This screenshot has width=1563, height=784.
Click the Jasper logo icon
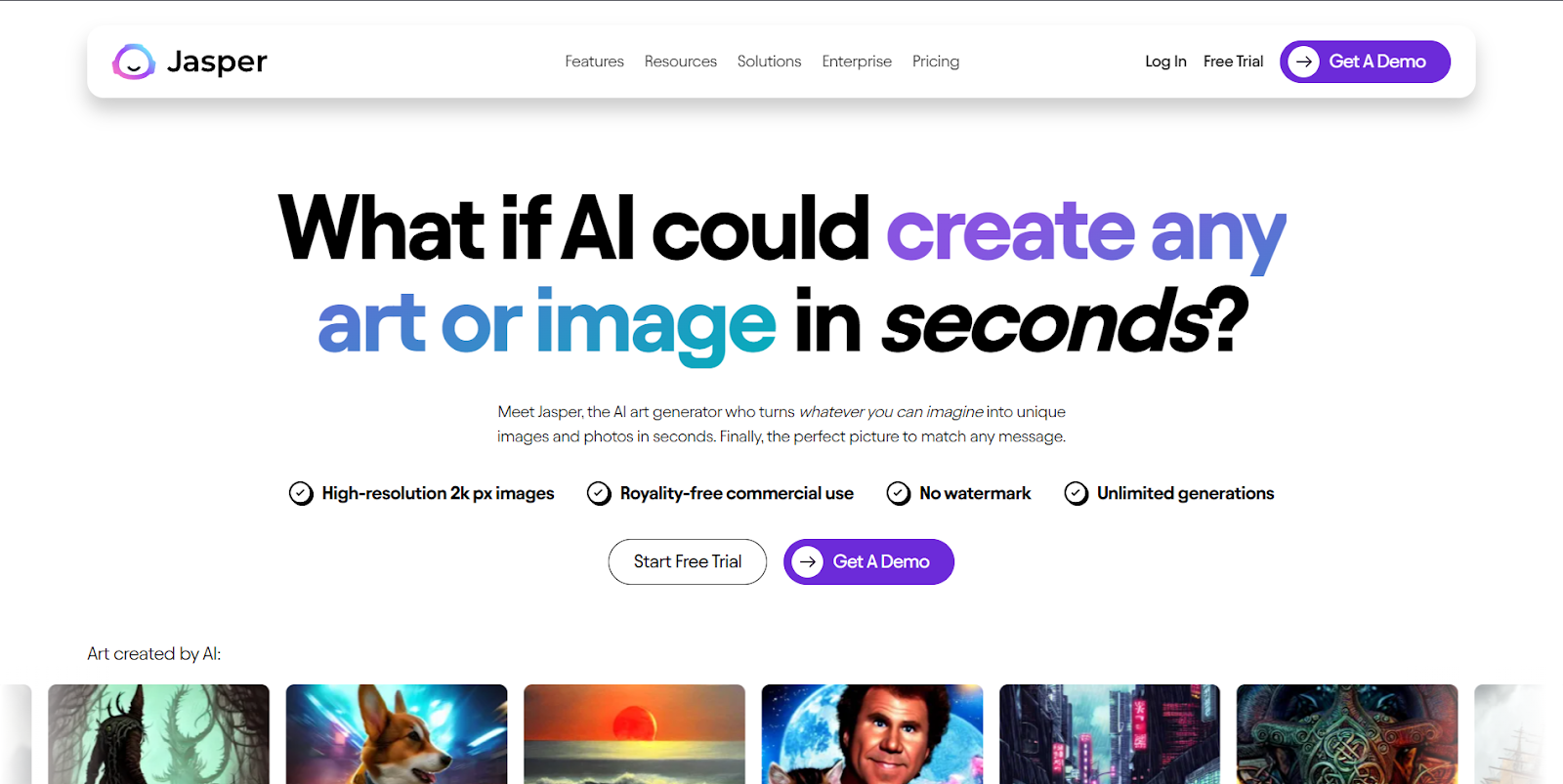coord(134,62)
